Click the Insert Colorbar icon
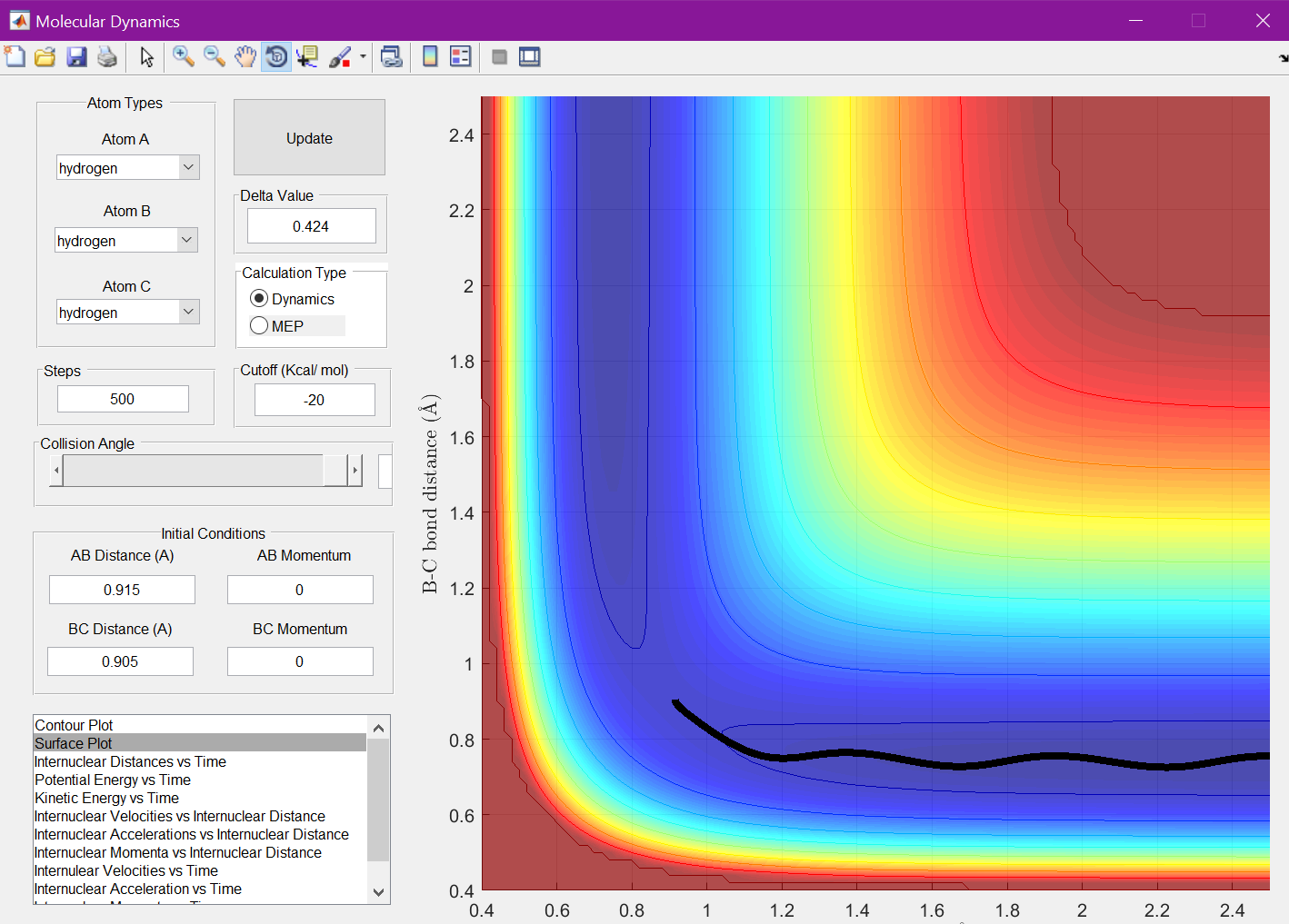The height and width of the screenshot is (924, 1289). point(430,57)
